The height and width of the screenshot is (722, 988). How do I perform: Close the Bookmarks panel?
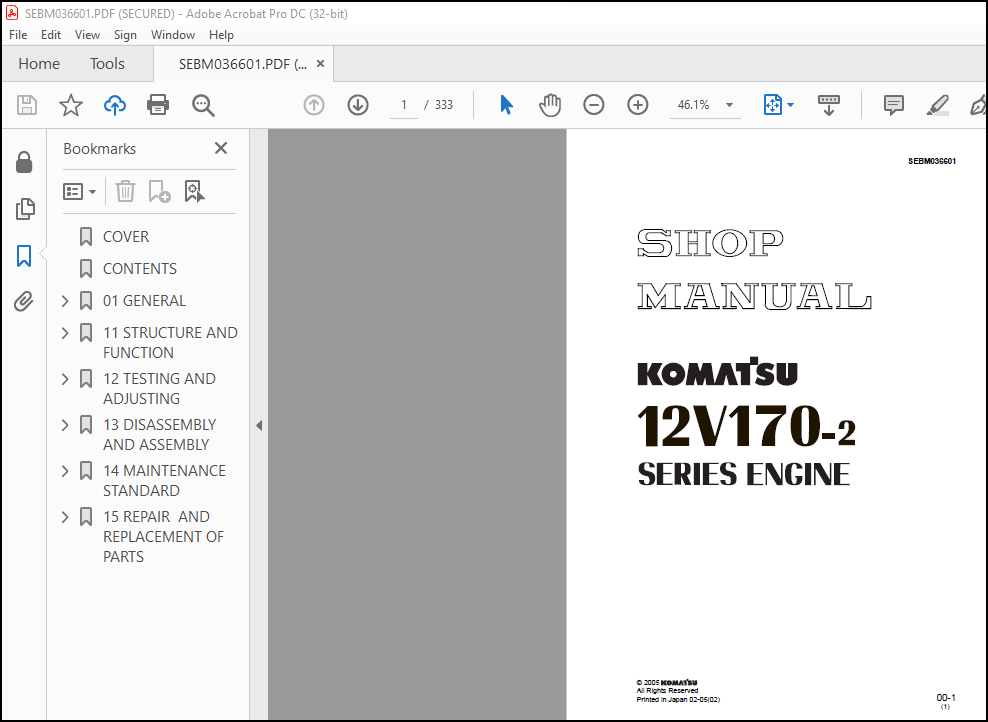pyautogui.click(x=221, y=148)
